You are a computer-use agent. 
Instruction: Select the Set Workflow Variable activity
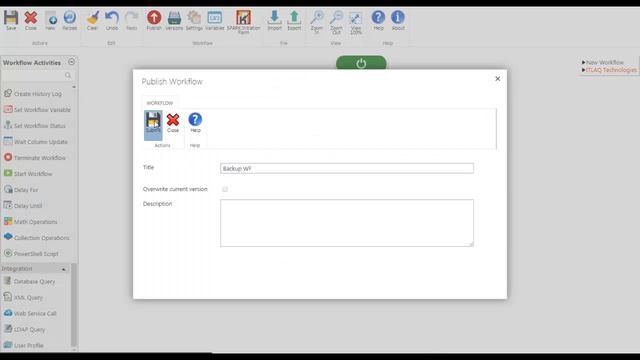37,109
